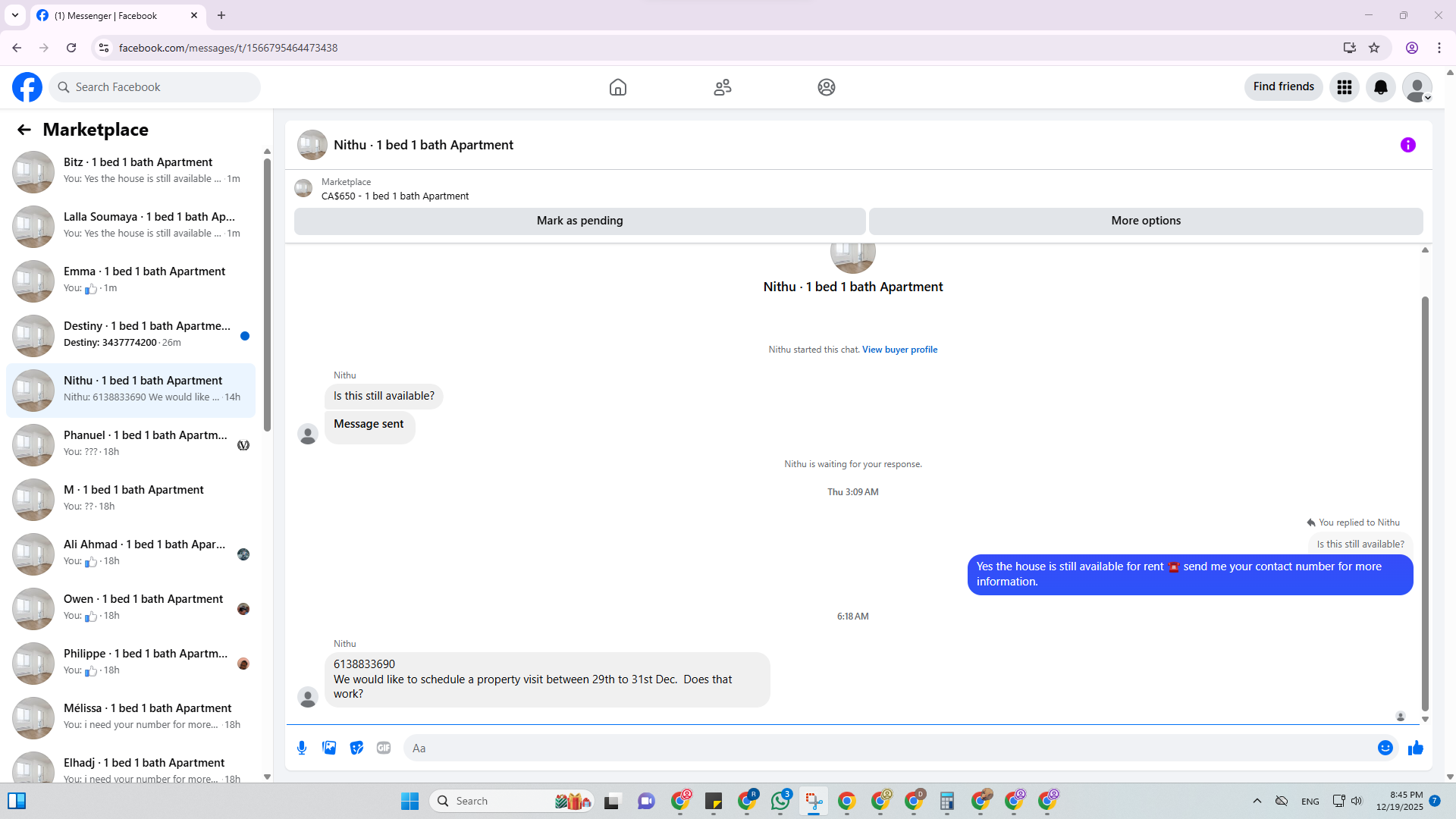Type in the Aa message field

(x=887, y=748)
